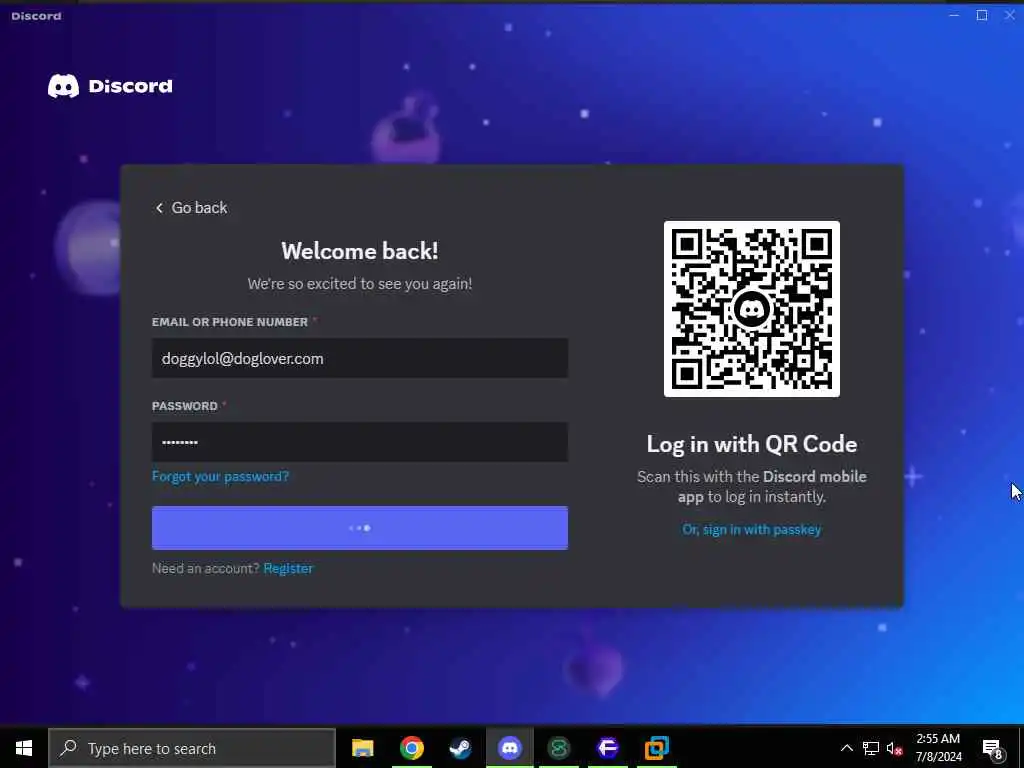Screen dimensions: 1024x768
Task: Open the orange-blue squares app in taskbar
Action: point(656,748)
